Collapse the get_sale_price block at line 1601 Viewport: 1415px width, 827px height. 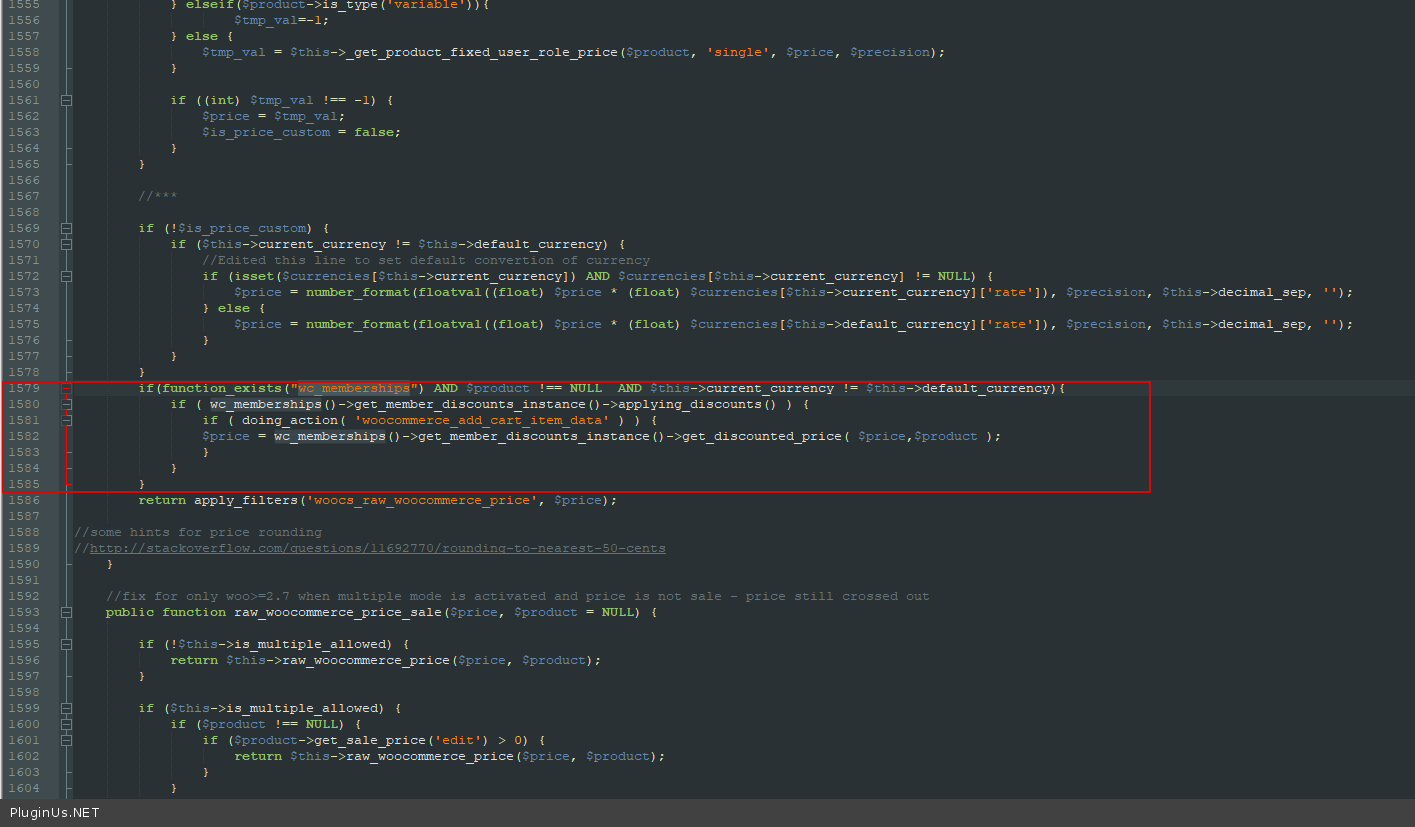click(x=66, y=740)
